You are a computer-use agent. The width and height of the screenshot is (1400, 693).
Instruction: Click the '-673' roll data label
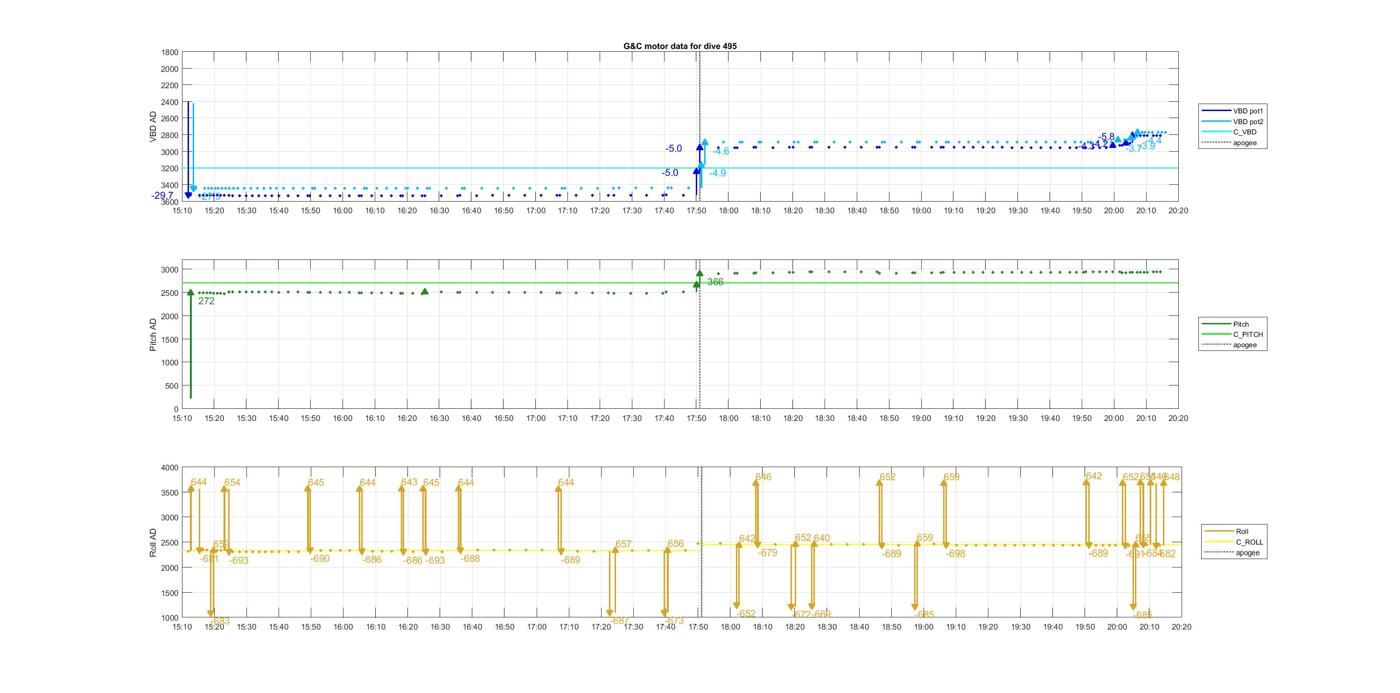coord(674,620)
